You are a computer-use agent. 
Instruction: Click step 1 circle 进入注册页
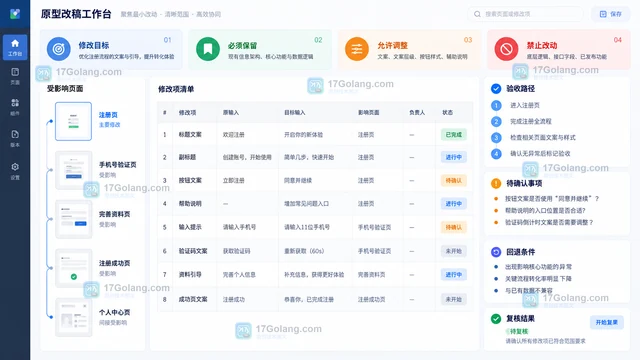pos(496,105)
